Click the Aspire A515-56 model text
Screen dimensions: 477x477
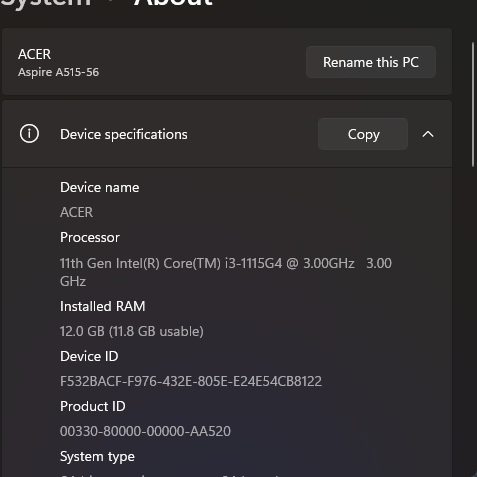(x=59, y=72)
